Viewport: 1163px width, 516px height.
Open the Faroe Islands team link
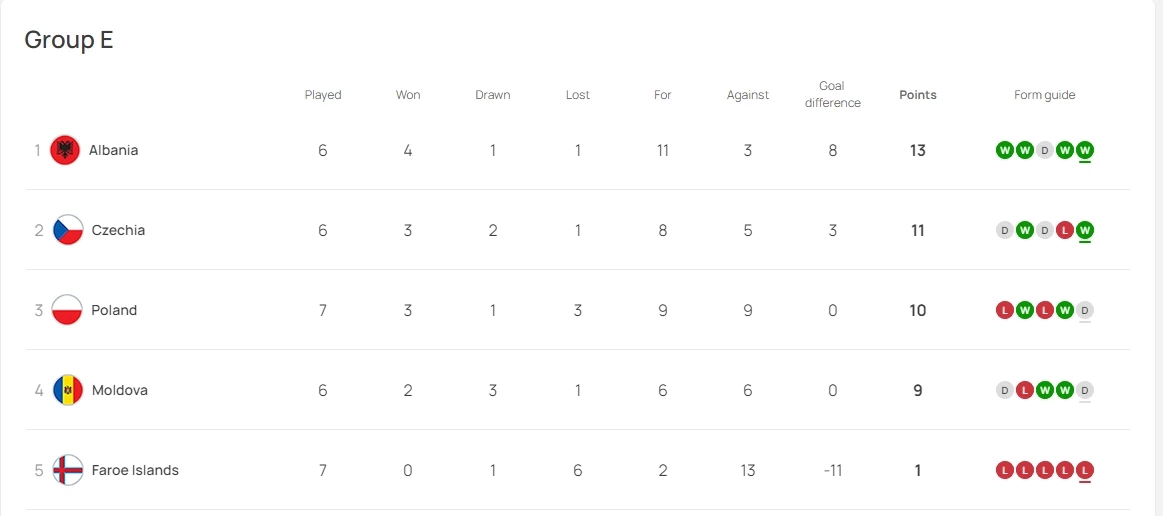pos(135,470)
